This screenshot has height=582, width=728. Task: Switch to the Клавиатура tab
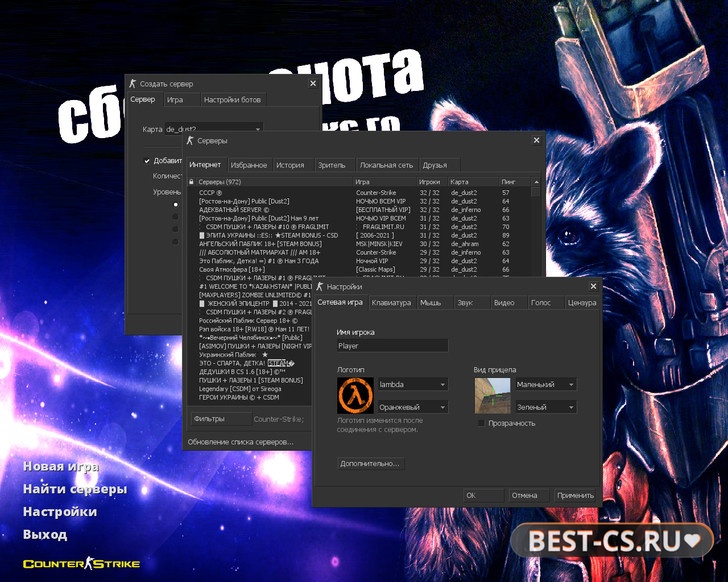[x=391, y=303]
